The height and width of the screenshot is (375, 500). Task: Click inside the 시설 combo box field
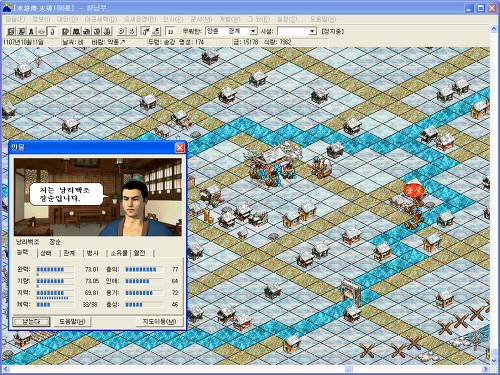pos(293,31)
